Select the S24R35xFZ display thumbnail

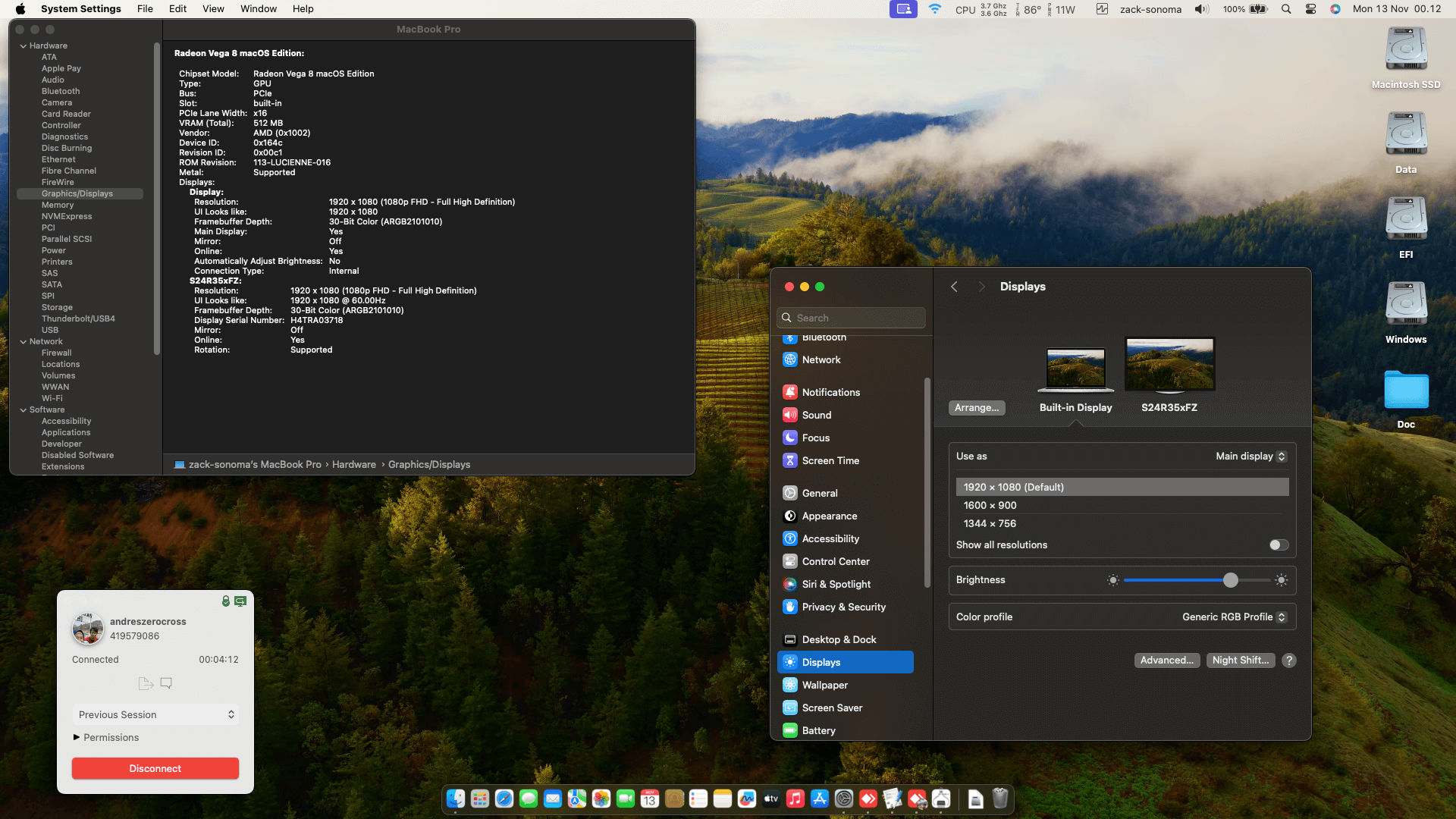click(1169, 366)
